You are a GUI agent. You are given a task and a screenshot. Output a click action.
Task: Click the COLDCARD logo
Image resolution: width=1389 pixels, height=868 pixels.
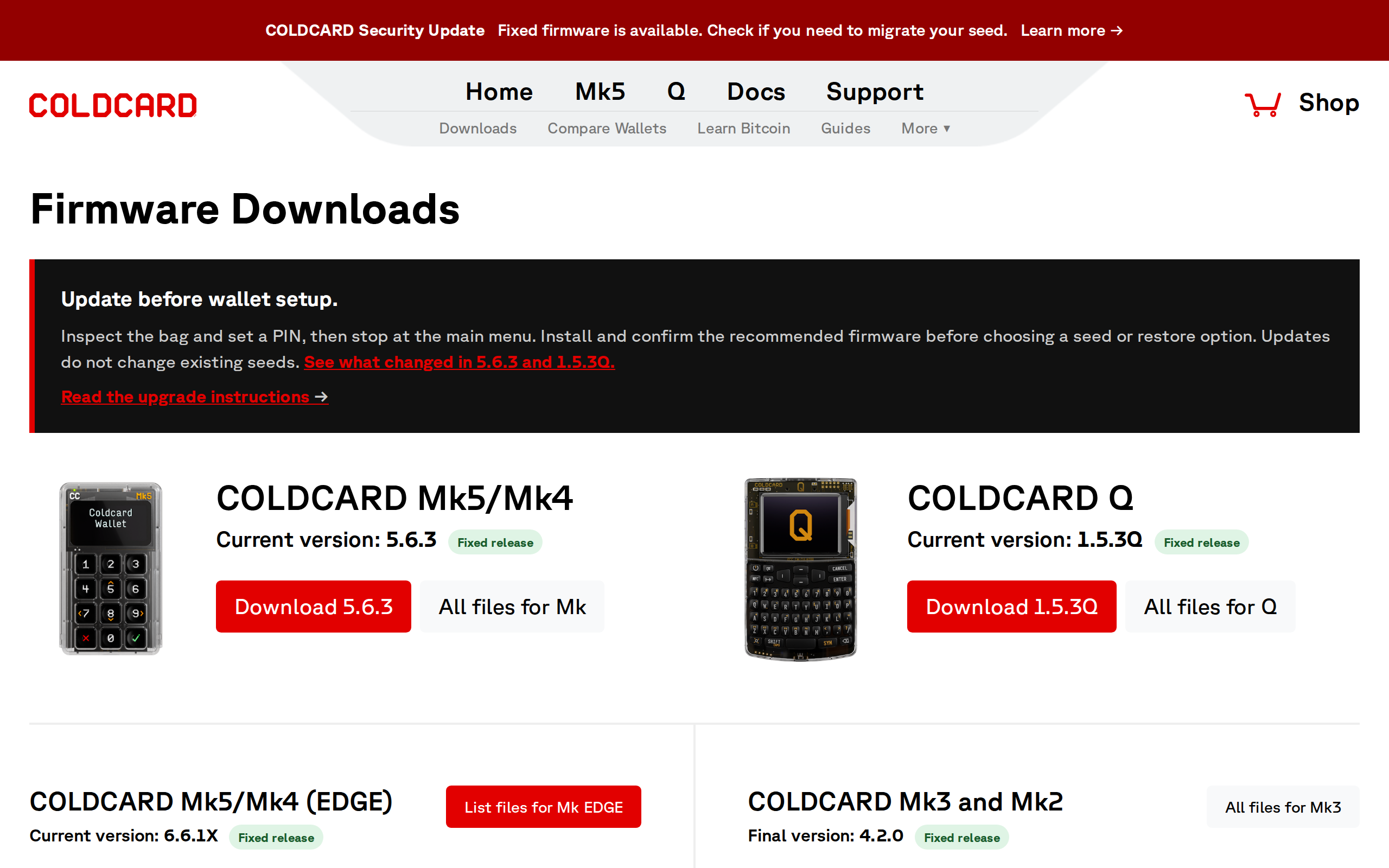click(x=113, y=105)
